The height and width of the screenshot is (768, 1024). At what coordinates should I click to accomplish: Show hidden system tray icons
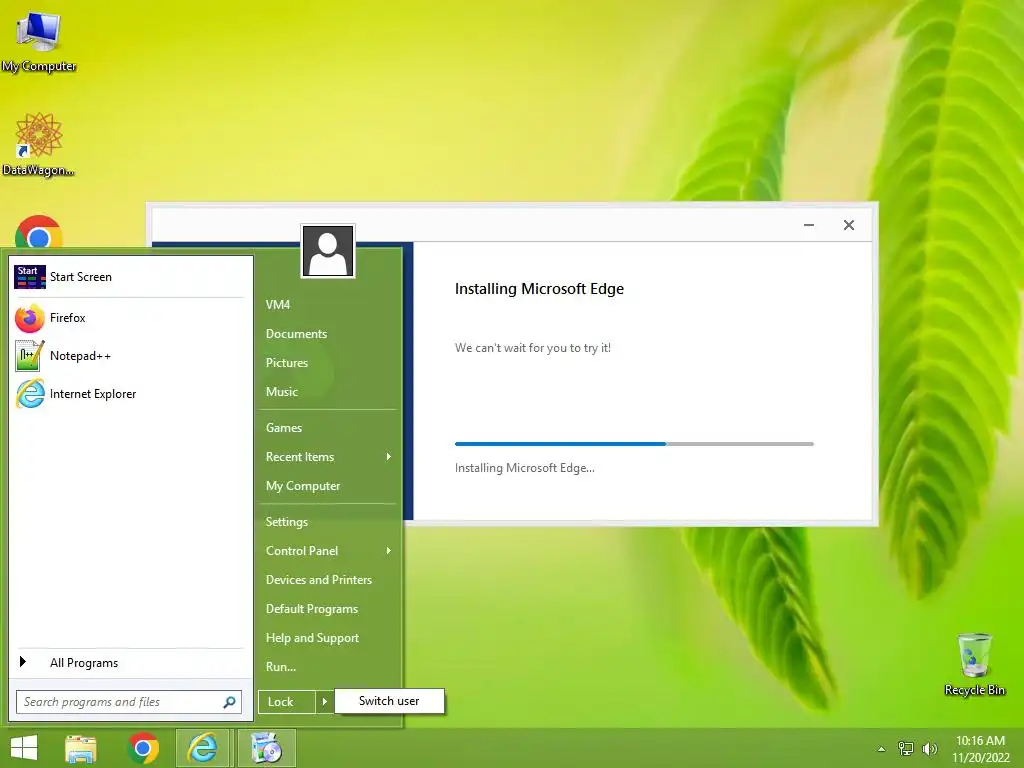[x=881, y=749]
